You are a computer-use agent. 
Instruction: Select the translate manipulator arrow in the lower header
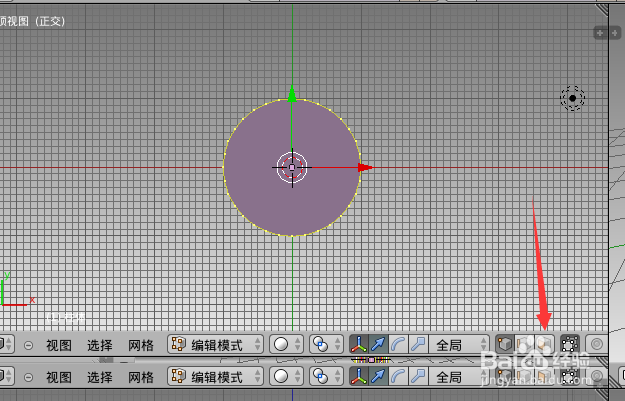(378, 376)
